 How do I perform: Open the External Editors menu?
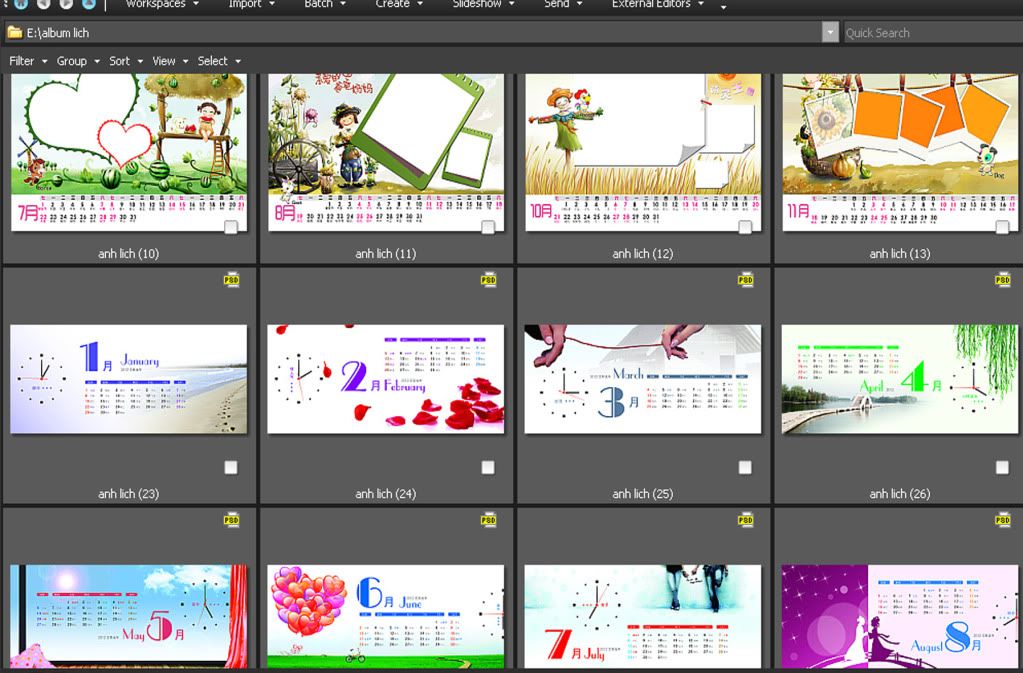pos(658,4)
